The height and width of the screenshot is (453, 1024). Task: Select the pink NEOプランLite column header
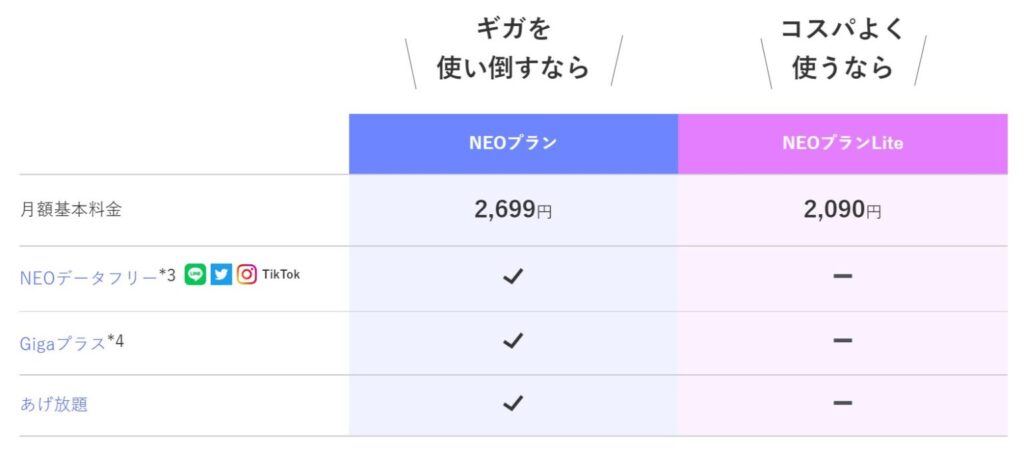[x=842, y=144]
